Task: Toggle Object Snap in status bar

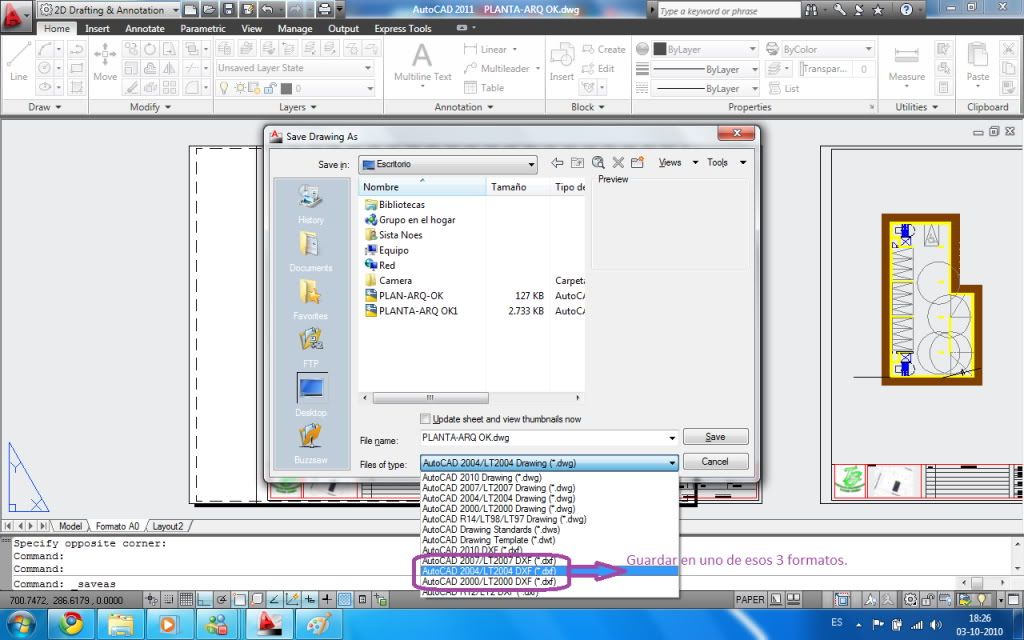Action: tap(239, 599)
